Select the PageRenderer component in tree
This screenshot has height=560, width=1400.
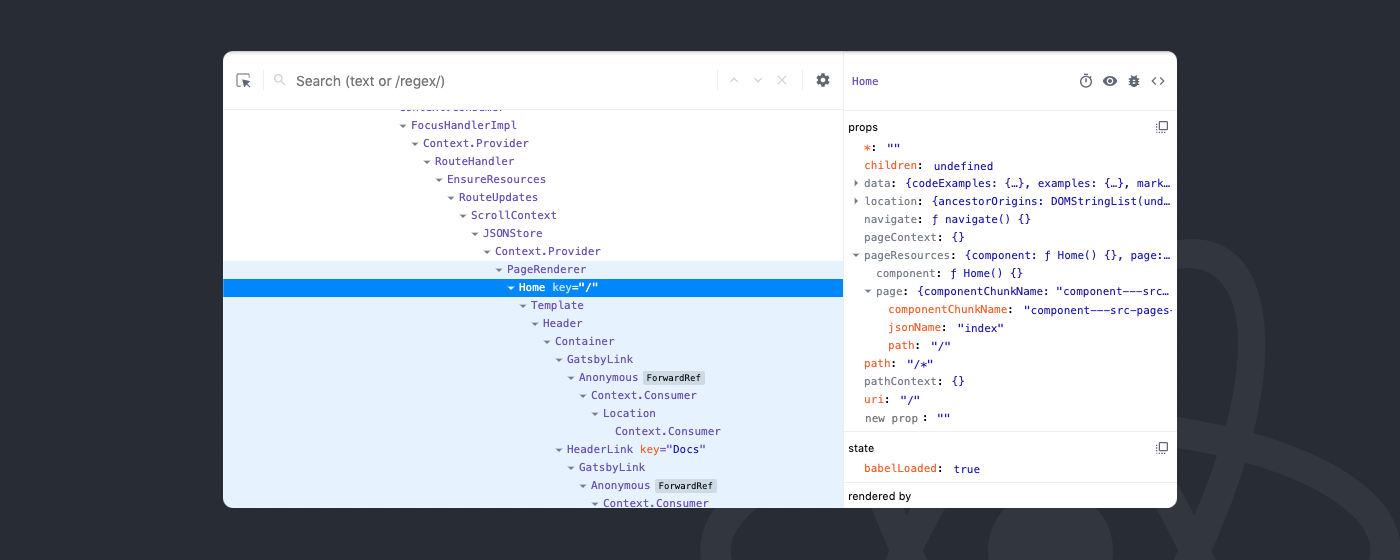pos(546,270)
